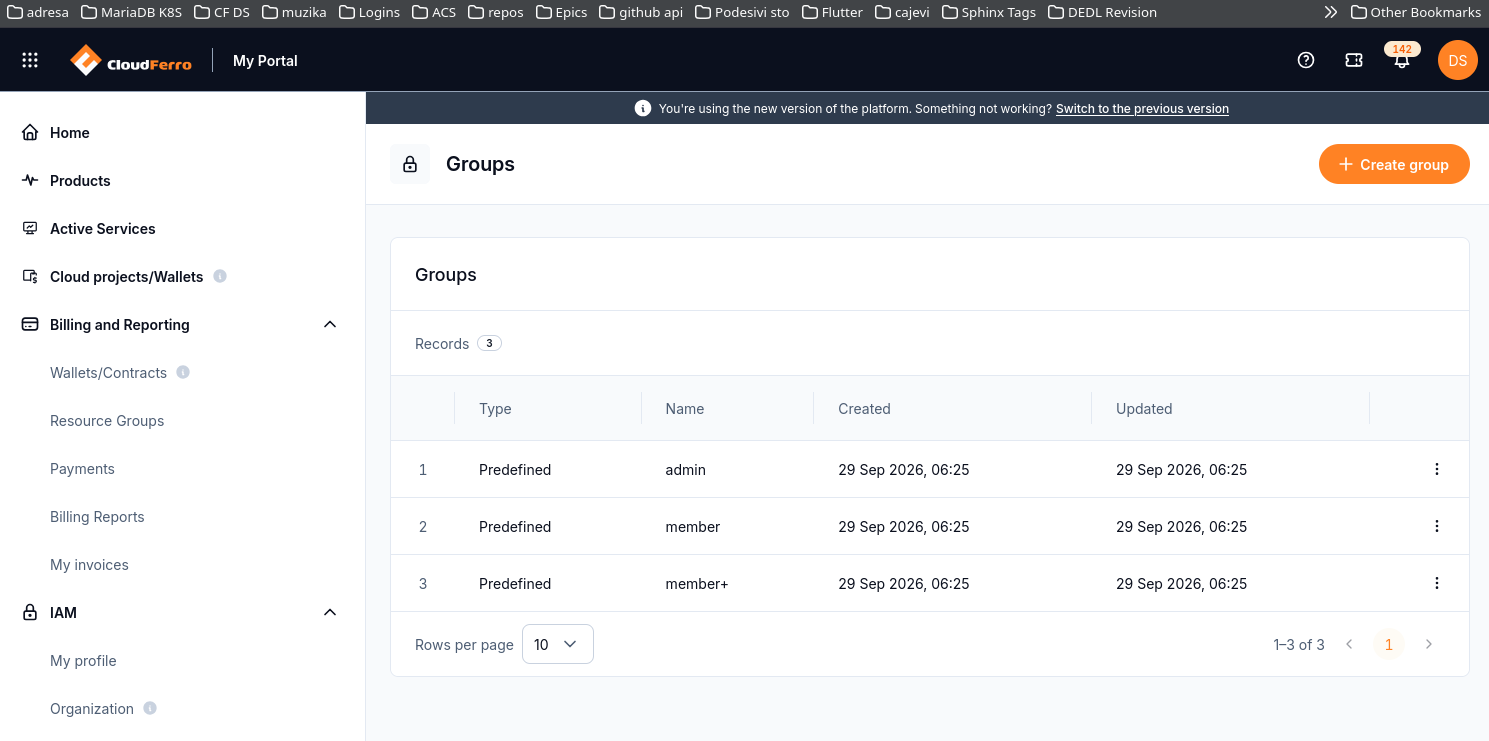Click the lock icon beside Groups heading
Screen dimensions: 1489x741
click(410, 164)
